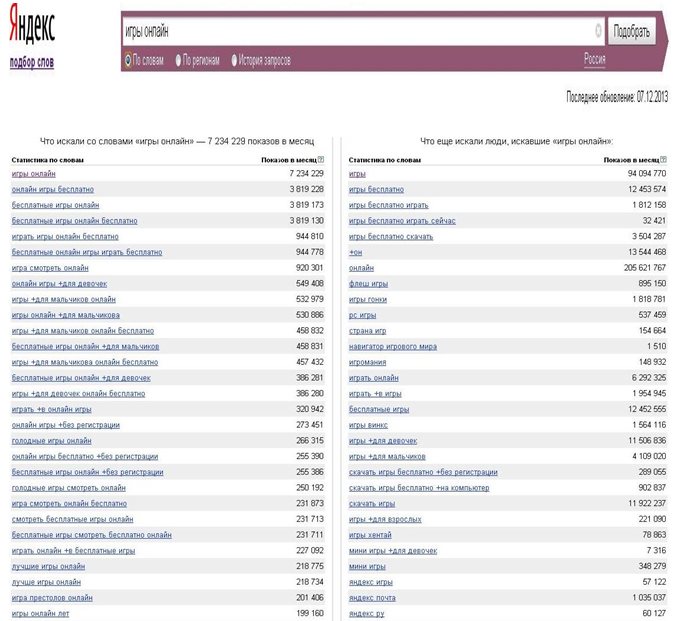Click the 205 621 767 impressions value
Viewport: 679px width, 621px height.
(644, 268)
